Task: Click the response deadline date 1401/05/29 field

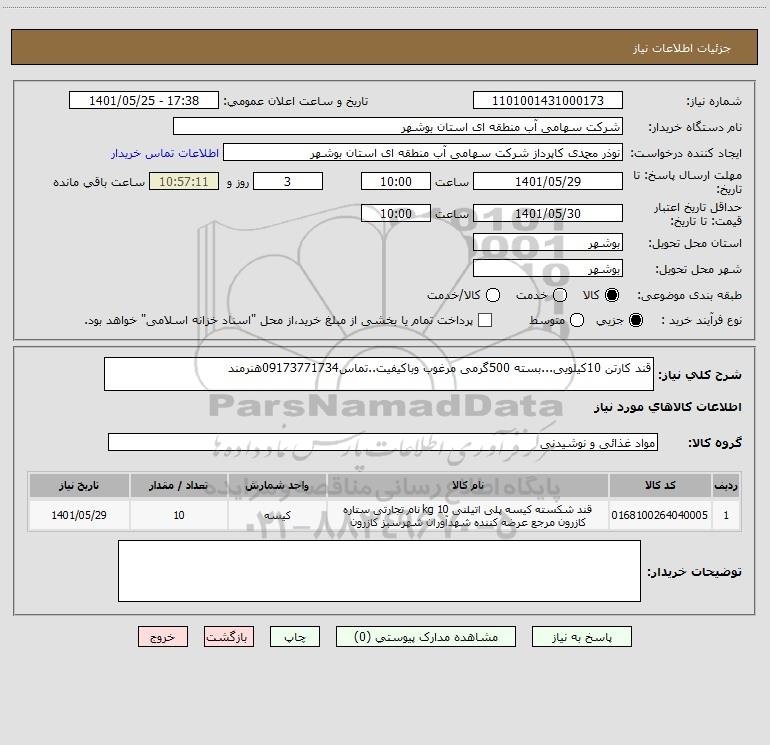Action: 548,182
